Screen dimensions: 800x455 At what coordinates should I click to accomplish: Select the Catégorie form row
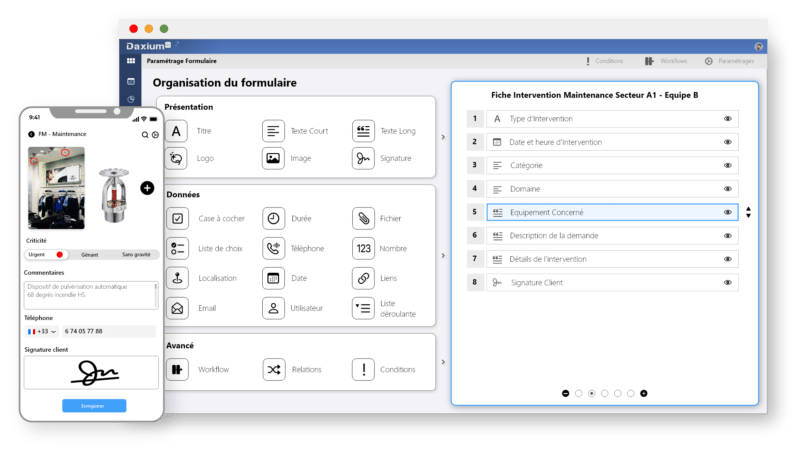coord(612,166)
